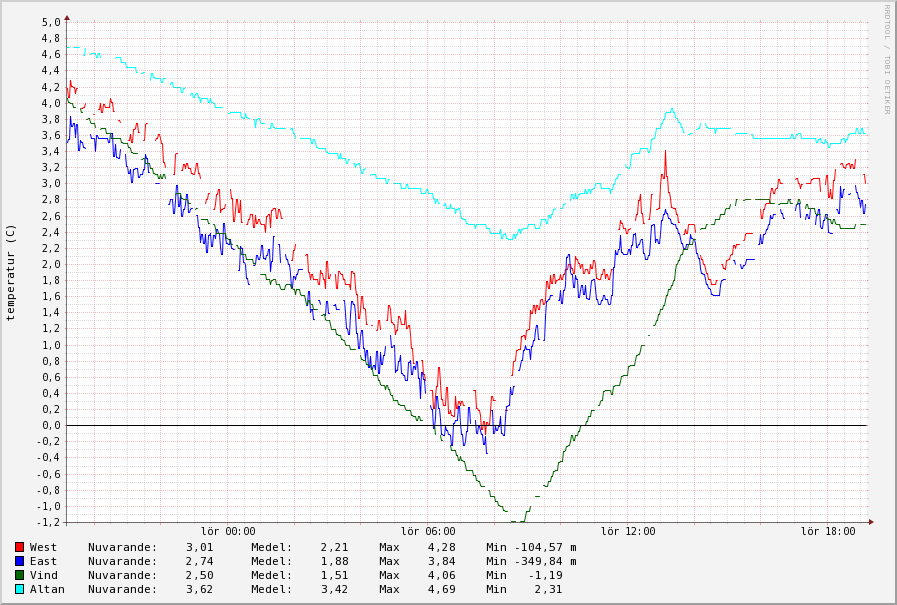Click the red arrow ending the x-axis

(871, 521)
